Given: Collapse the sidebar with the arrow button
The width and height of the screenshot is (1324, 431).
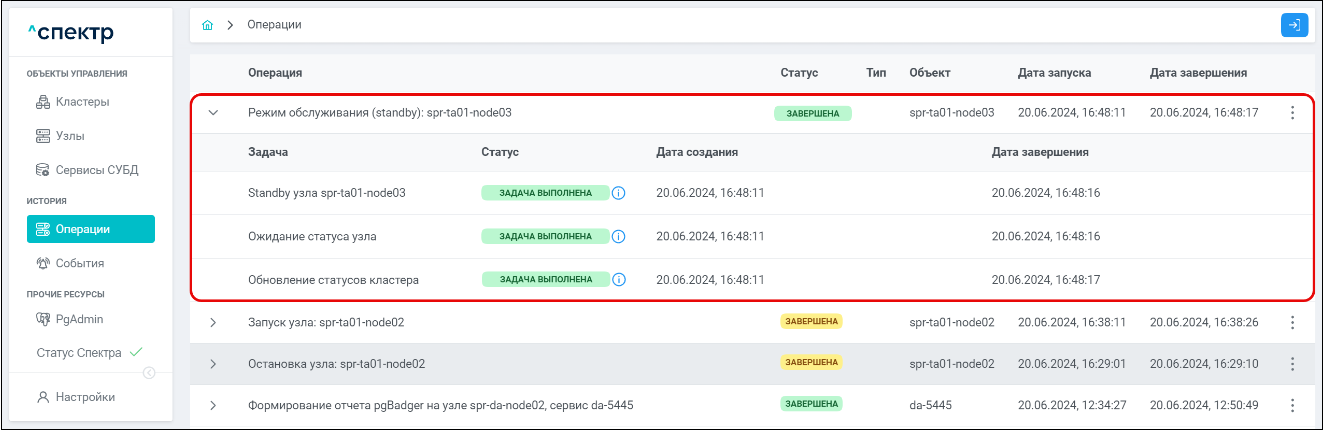Looking at the screenshot, I should coord(149,373).
